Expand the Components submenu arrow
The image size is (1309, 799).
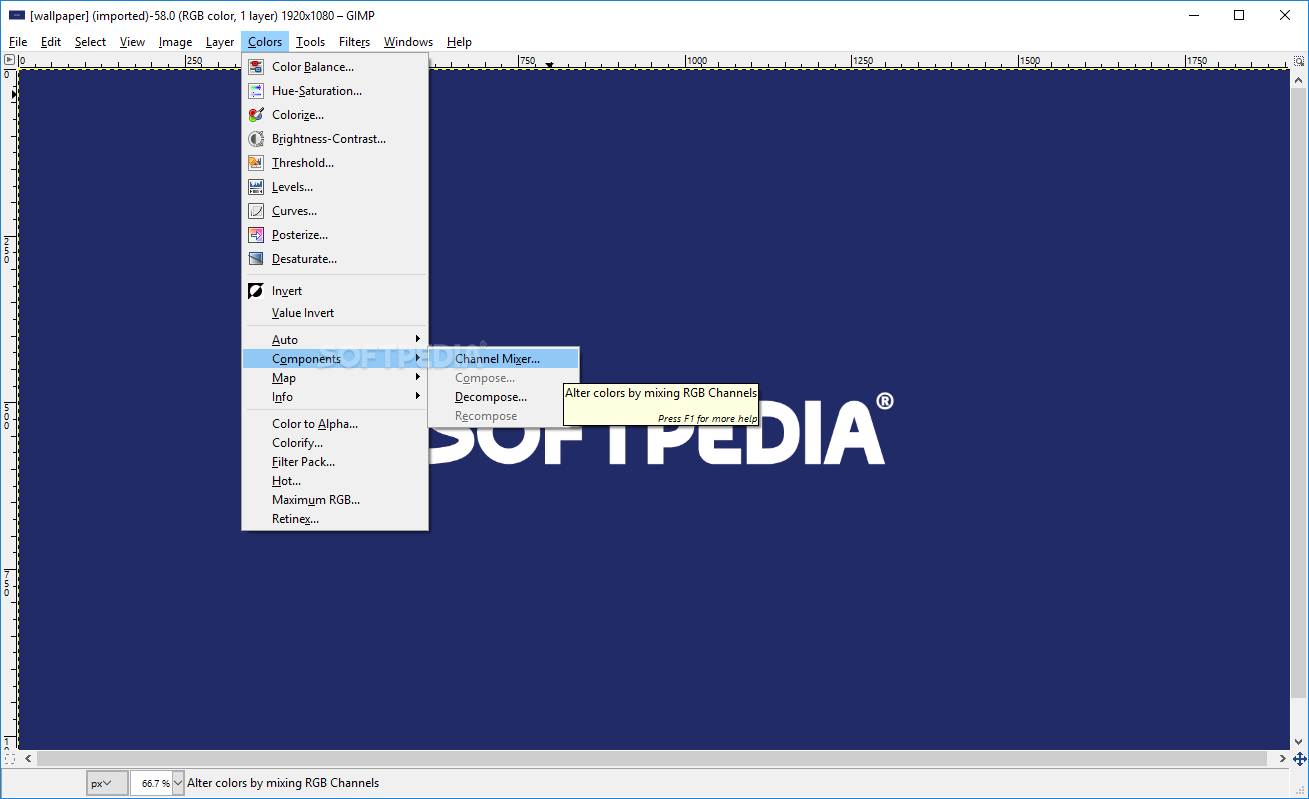[418, 359]
